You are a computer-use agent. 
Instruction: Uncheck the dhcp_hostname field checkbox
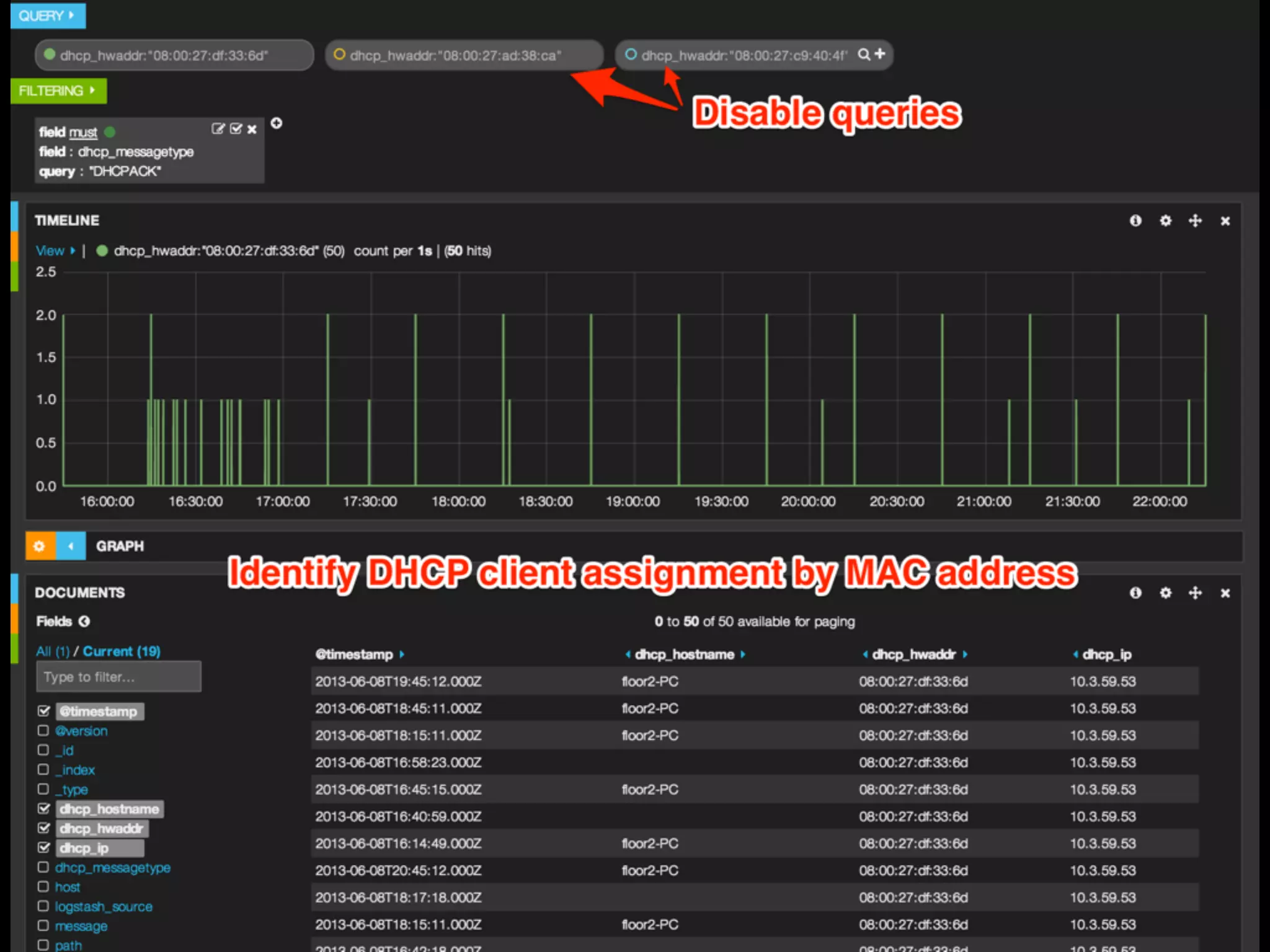pos(43,809)
